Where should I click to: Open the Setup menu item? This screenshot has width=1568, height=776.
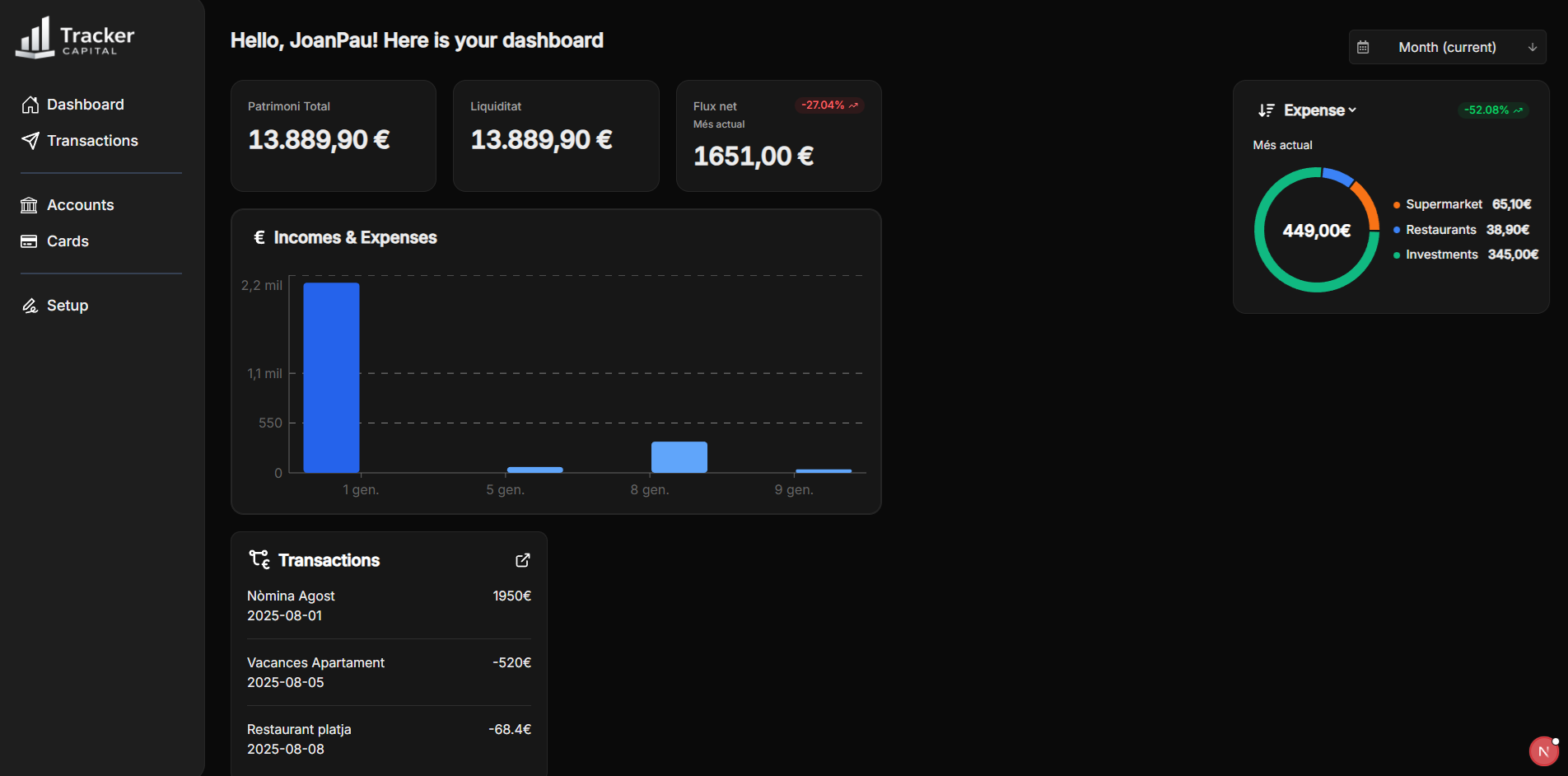[x=68, y=306]
